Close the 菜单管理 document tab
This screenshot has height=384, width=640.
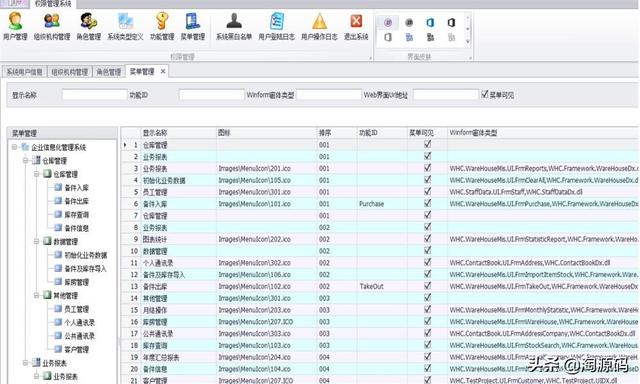163,71
